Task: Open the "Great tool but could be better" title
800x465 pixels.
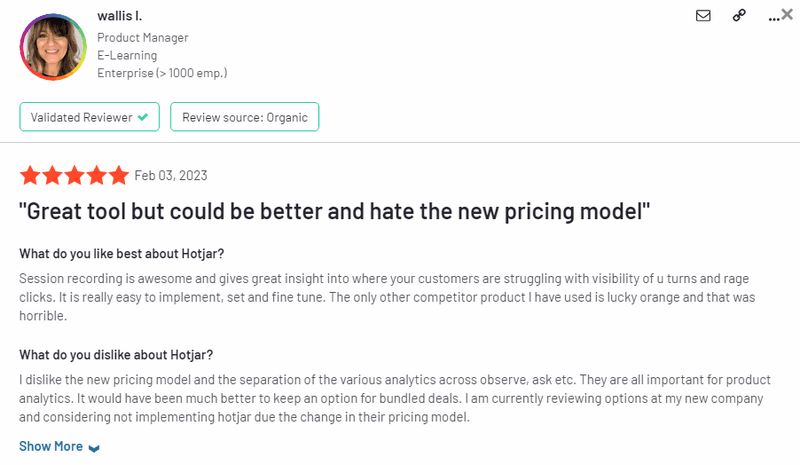Action: (x=335, y=211)
